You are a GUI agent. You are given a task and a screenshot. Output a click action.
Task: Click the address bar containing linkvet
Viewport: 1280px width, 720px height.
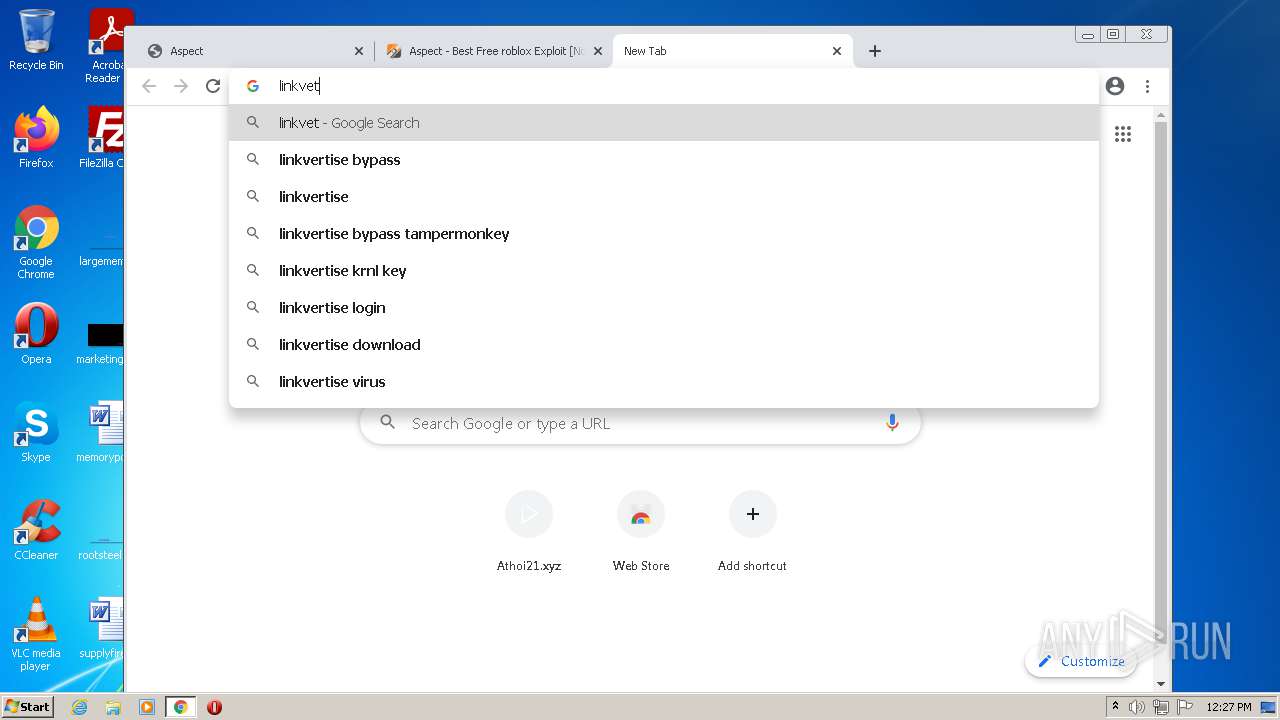663,86
